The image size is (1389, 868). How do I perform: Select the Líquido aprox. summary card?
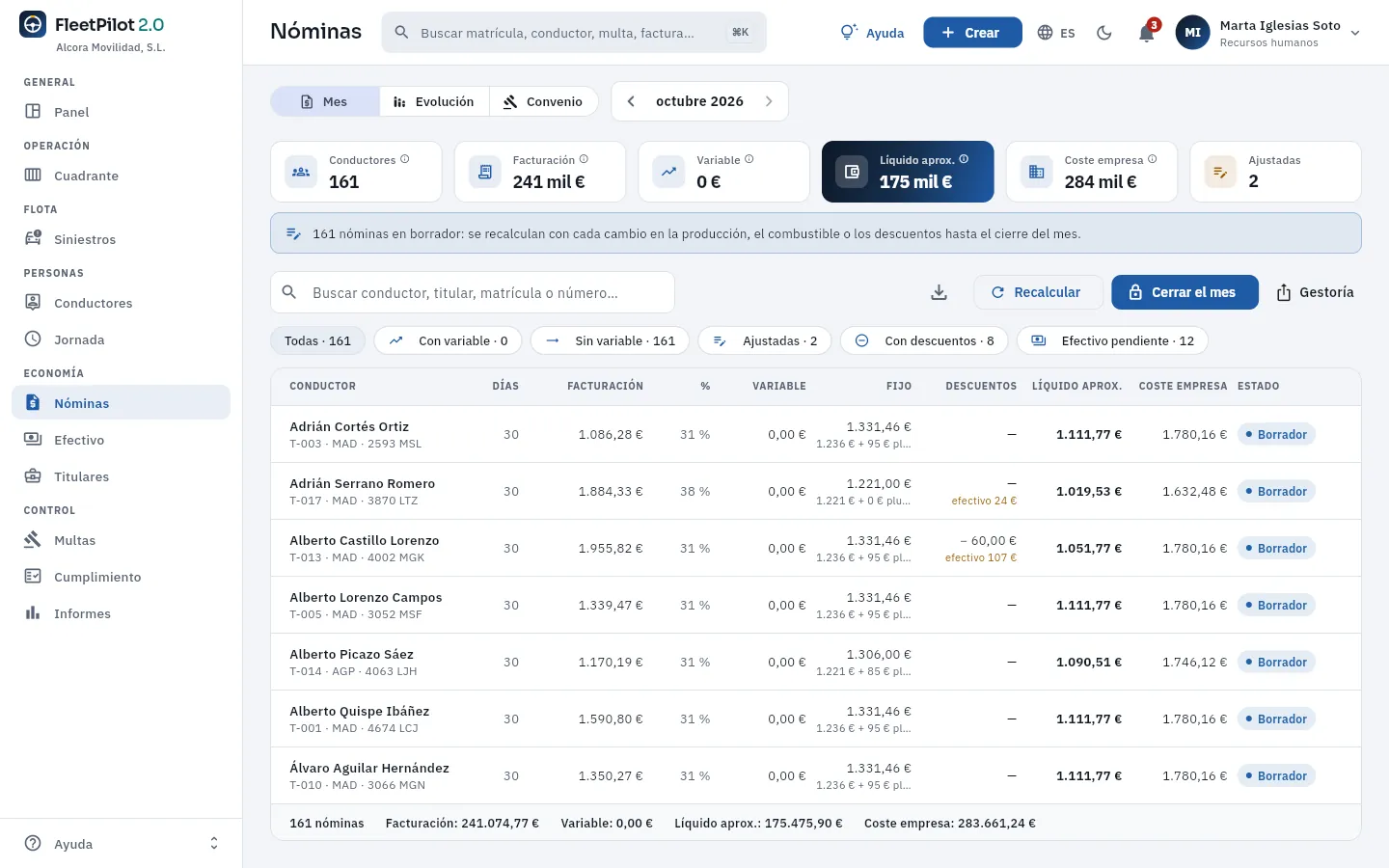click(x=908, y=172)
